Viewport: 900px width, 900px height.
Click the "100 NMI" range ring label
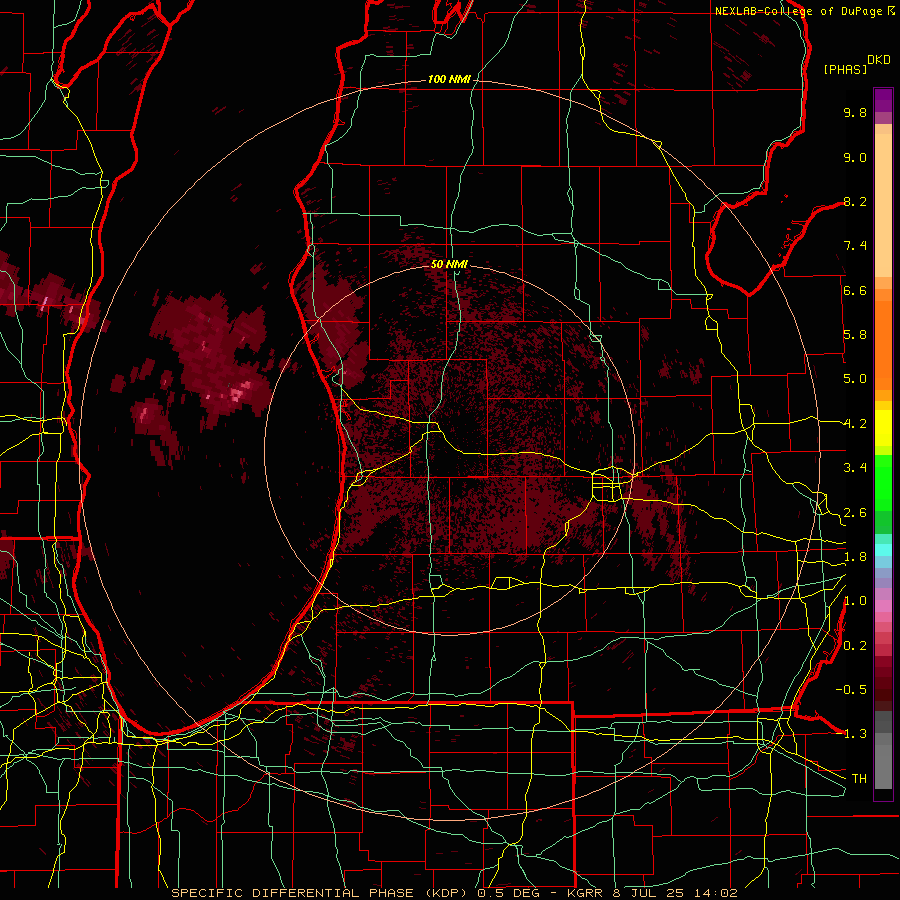coord(449,79)
